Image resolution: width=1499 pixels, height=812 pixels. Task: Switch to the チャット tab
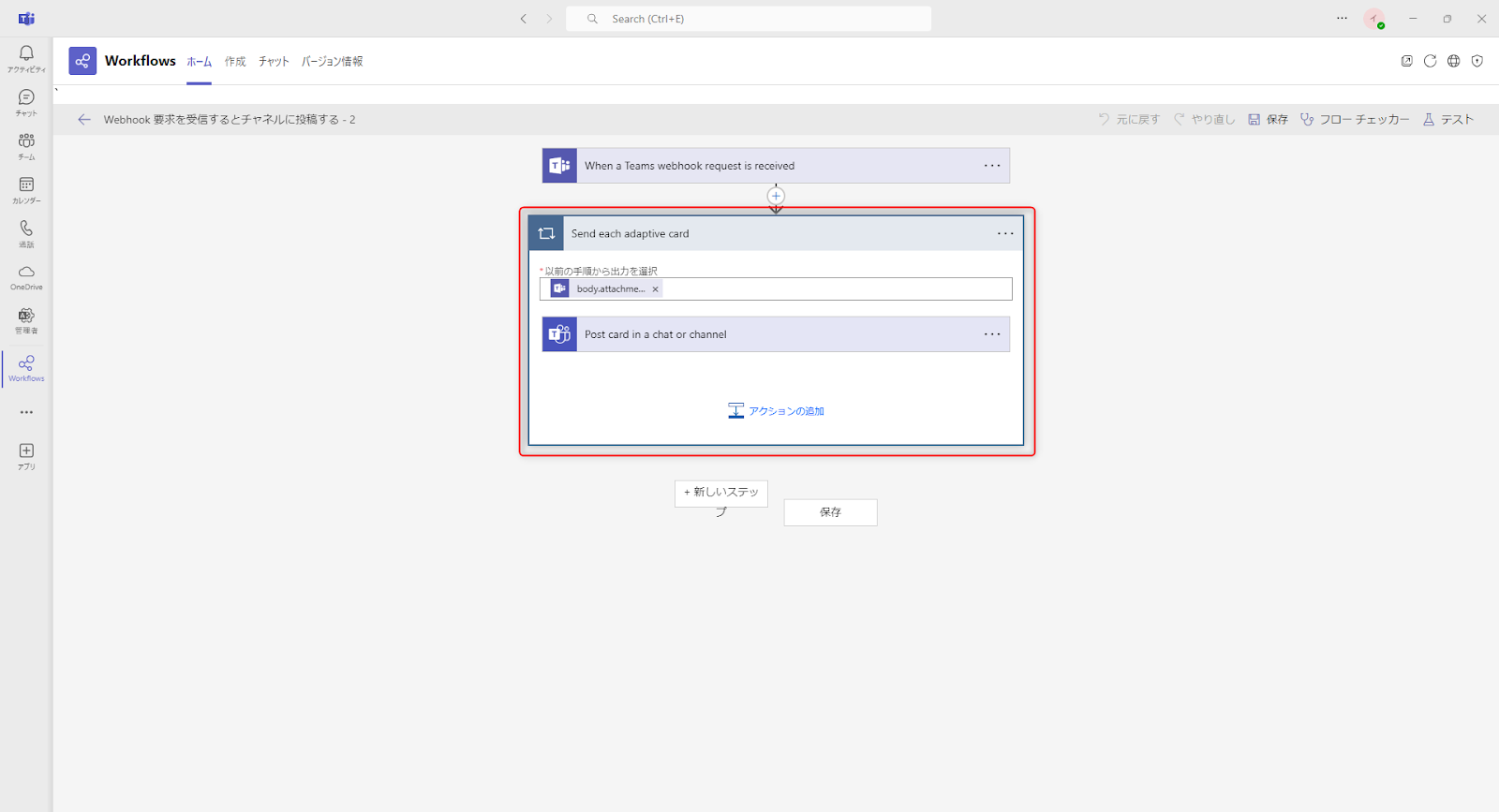pos(274,62)
